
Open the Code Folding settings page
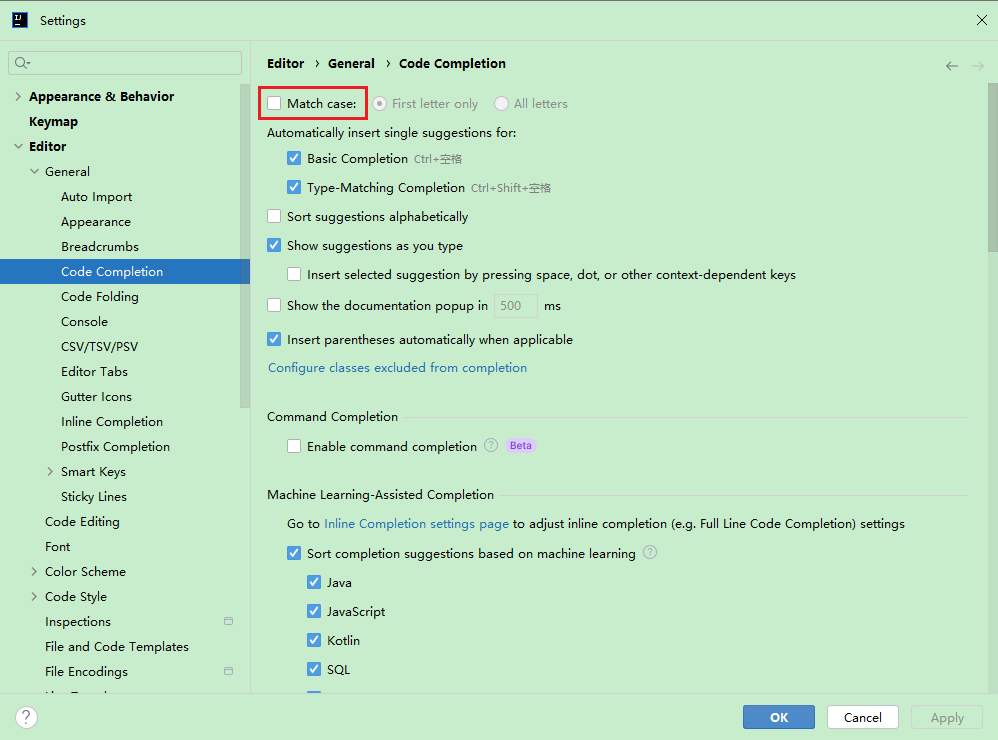100,297
